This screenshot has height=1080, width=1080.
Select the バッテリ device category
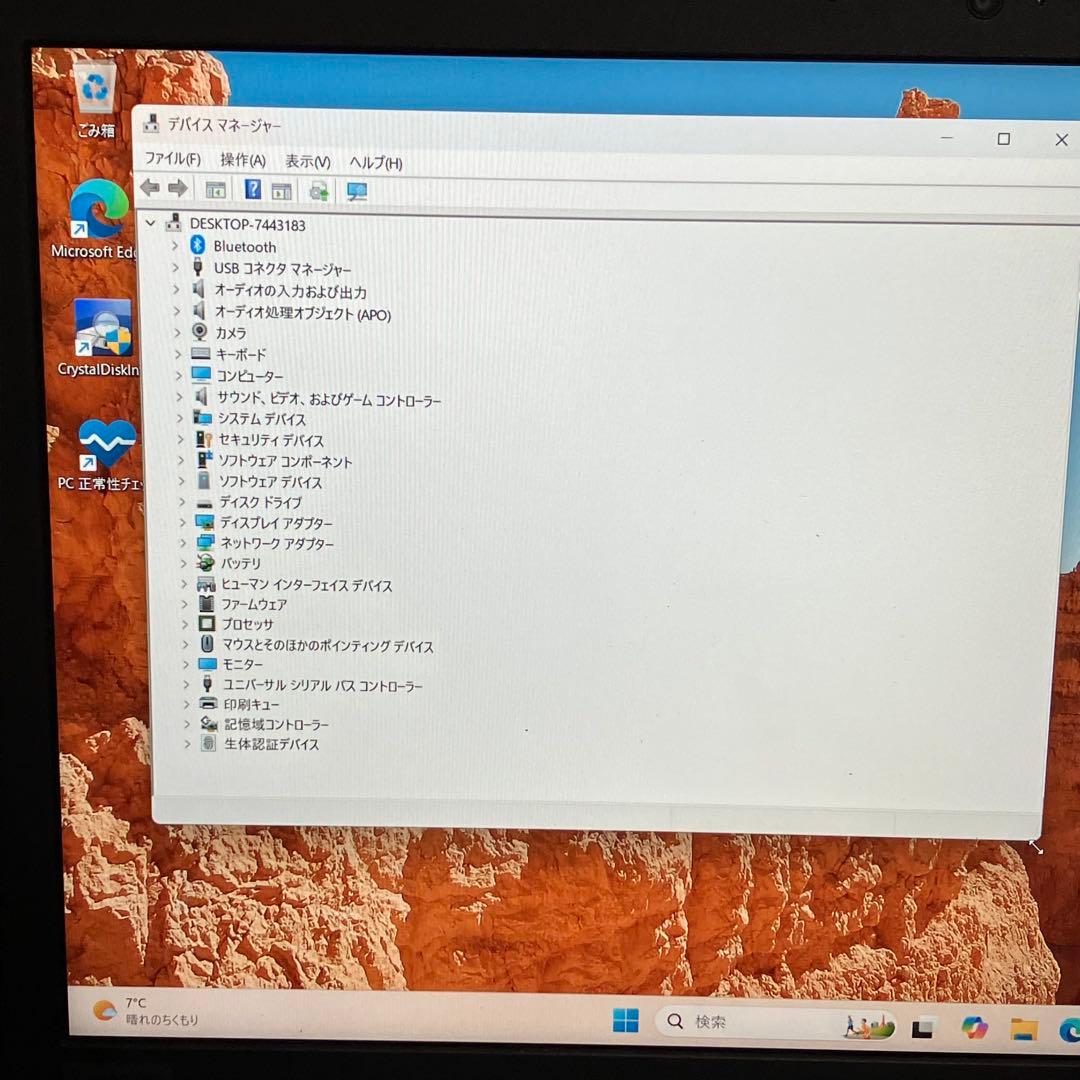click(x=241, y=563)
